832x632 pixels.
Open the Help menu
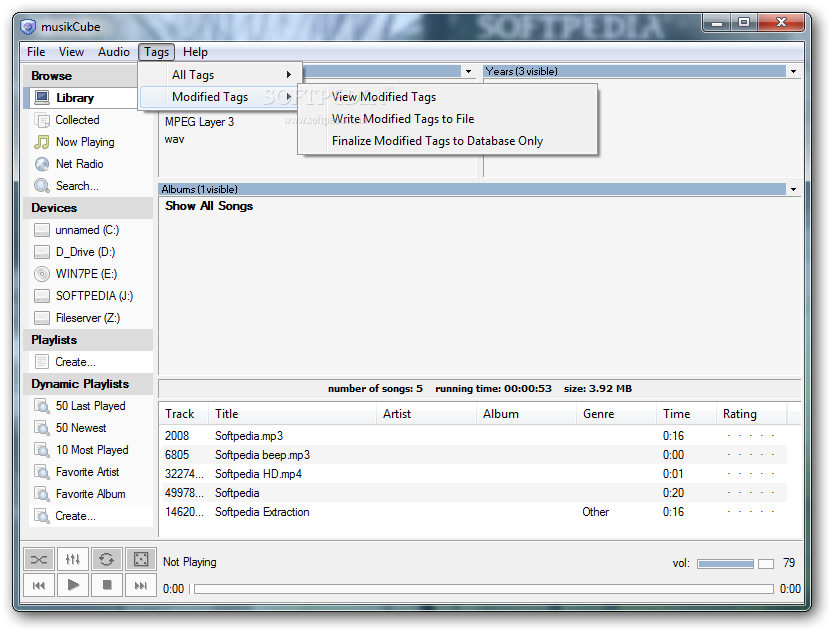point(195,52)
